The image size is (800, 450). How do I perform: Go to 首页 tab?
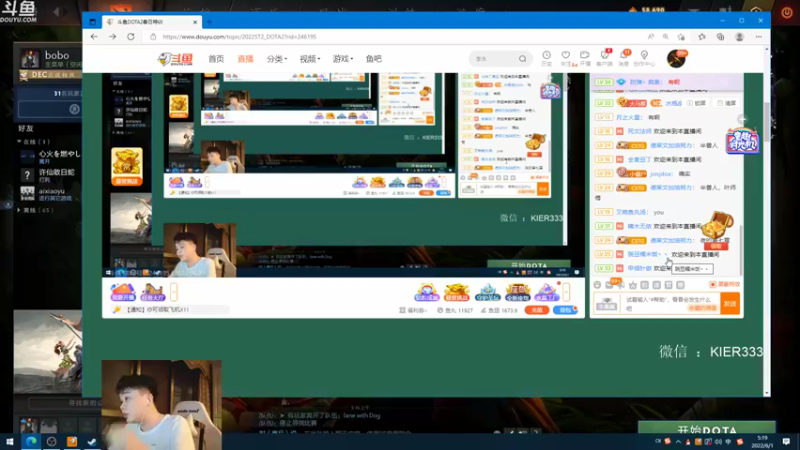point(216,59)
